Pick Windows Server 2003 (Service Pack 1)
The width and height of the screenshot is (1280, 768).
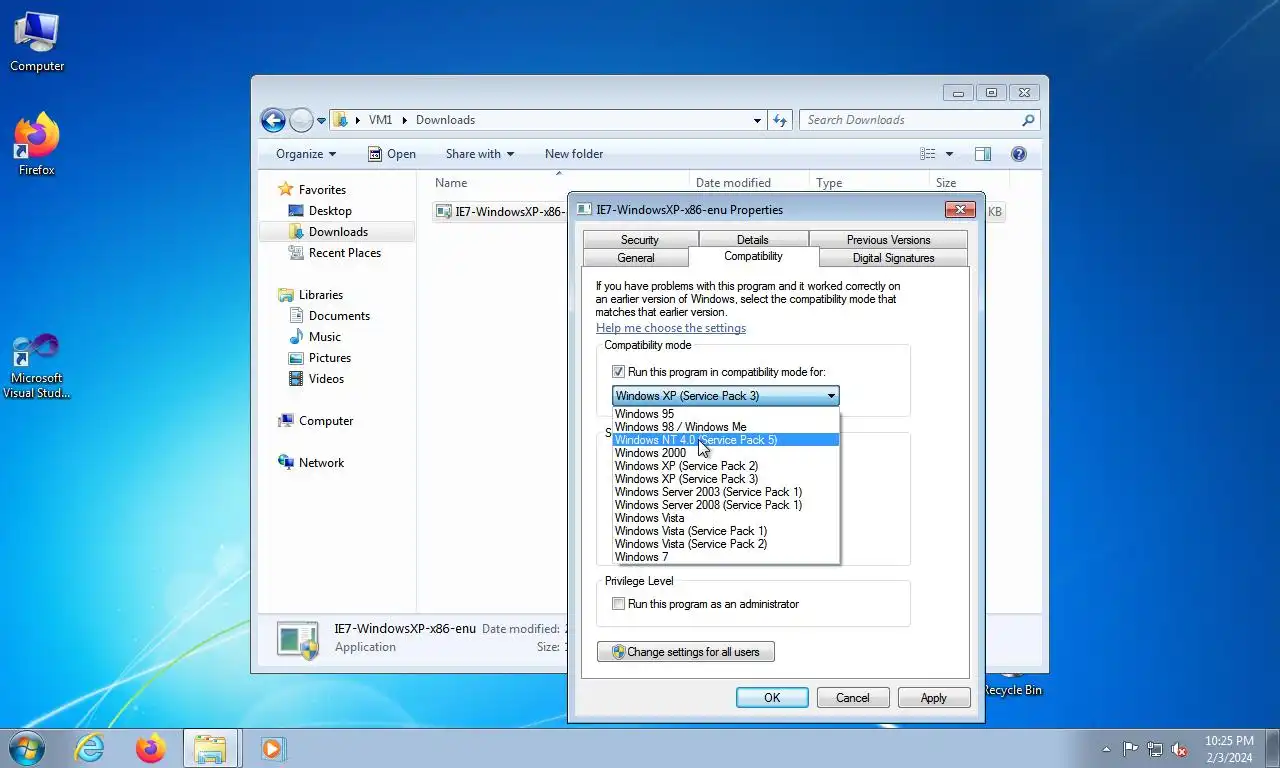click(x=725, y=492)
